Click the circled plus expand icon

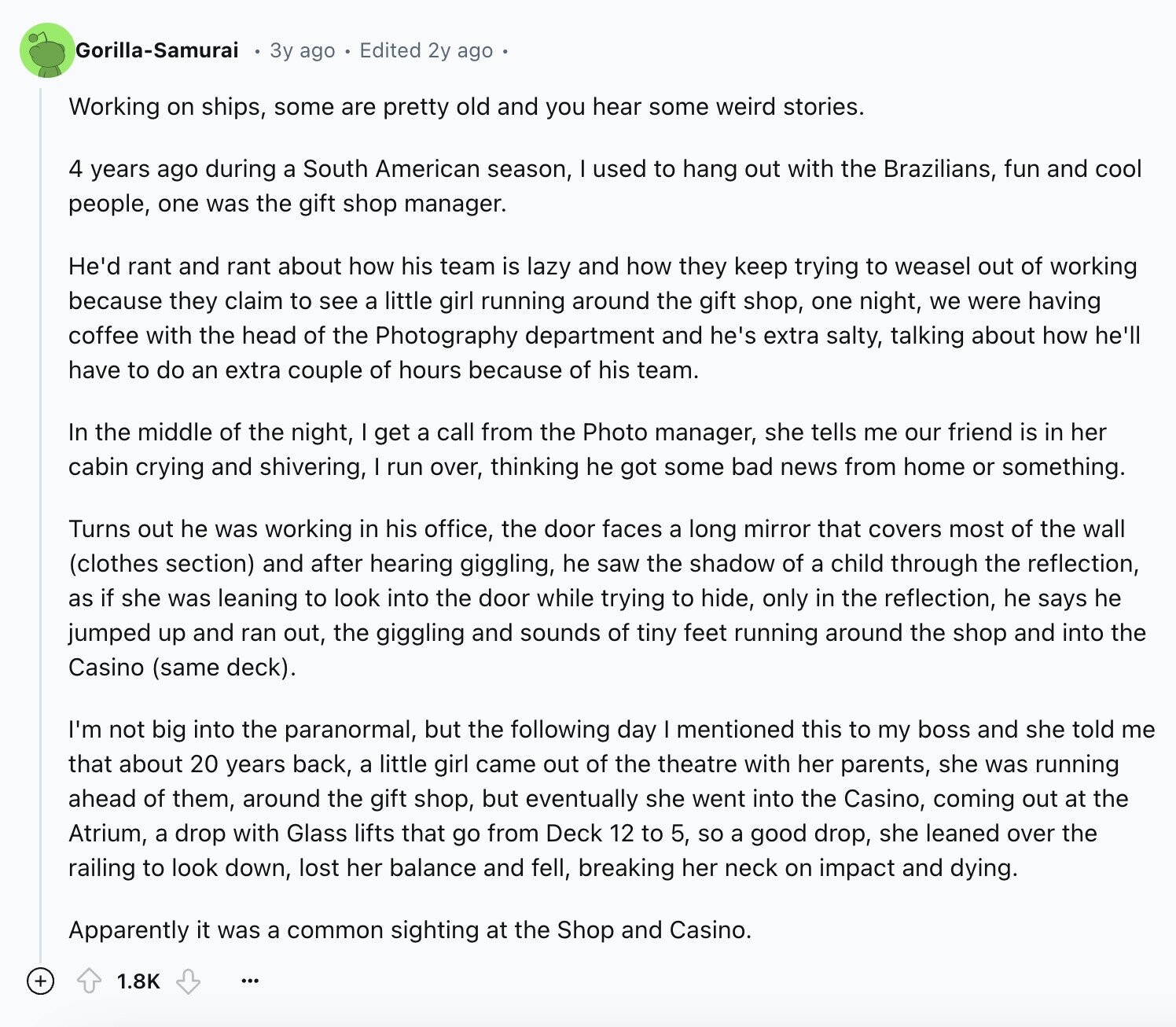(x=40, y=981)
